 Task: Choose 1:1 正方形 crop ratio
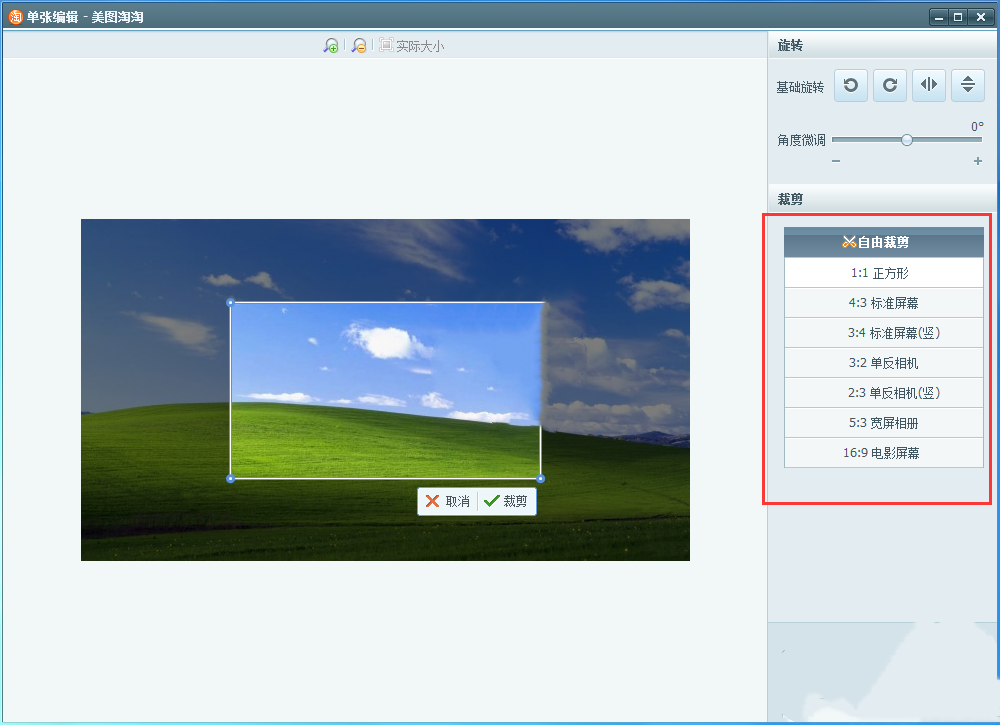pos(884,273)
